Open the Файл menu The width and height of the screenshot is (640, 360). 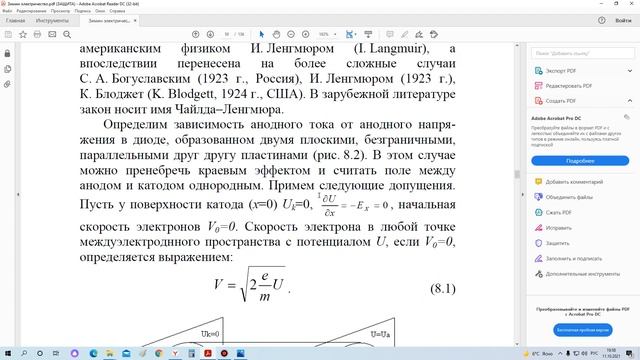[7, 11]
